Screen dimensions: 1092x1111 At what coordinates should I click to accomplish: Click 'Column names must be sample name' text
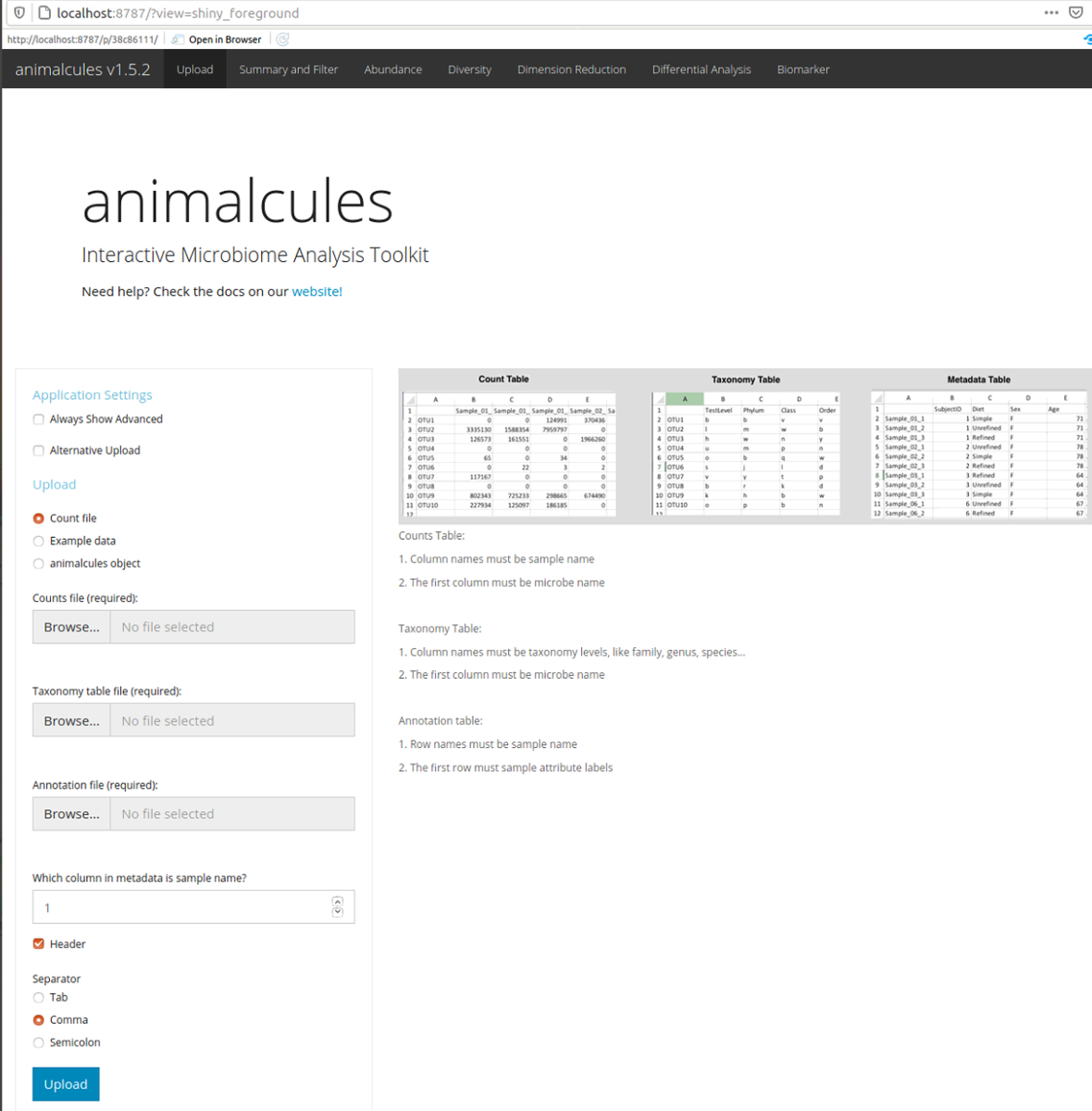click(x=503, y=559)
